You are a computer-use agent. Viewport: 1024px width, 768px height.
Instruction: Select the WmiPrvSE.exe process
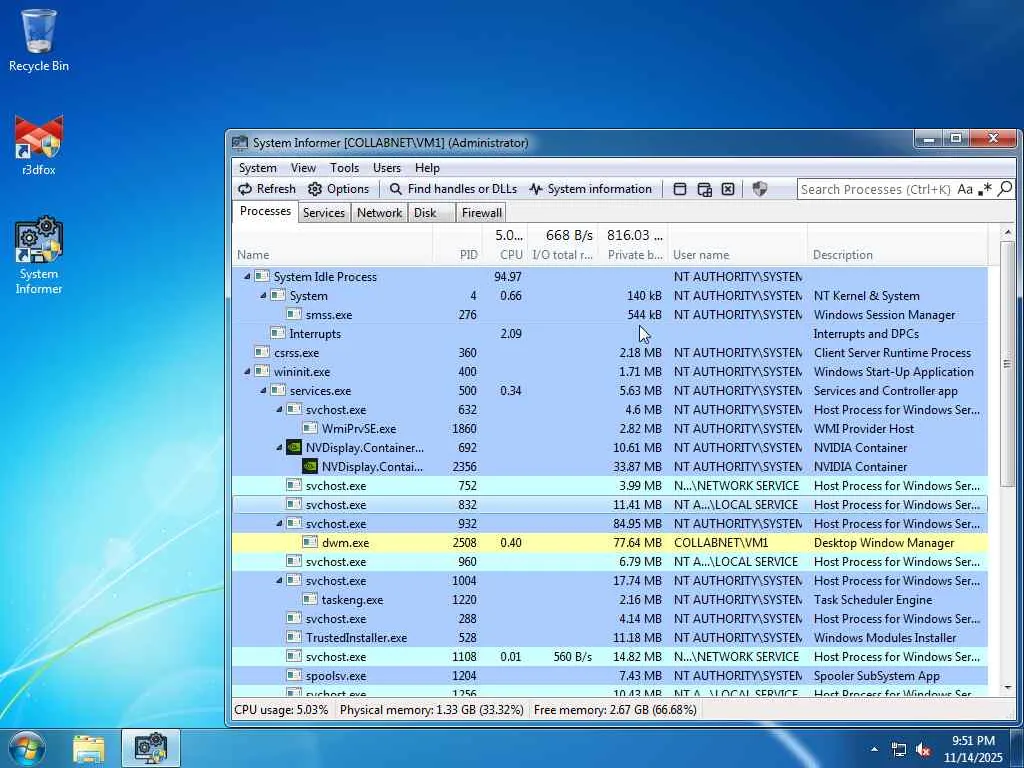[610, 428]
